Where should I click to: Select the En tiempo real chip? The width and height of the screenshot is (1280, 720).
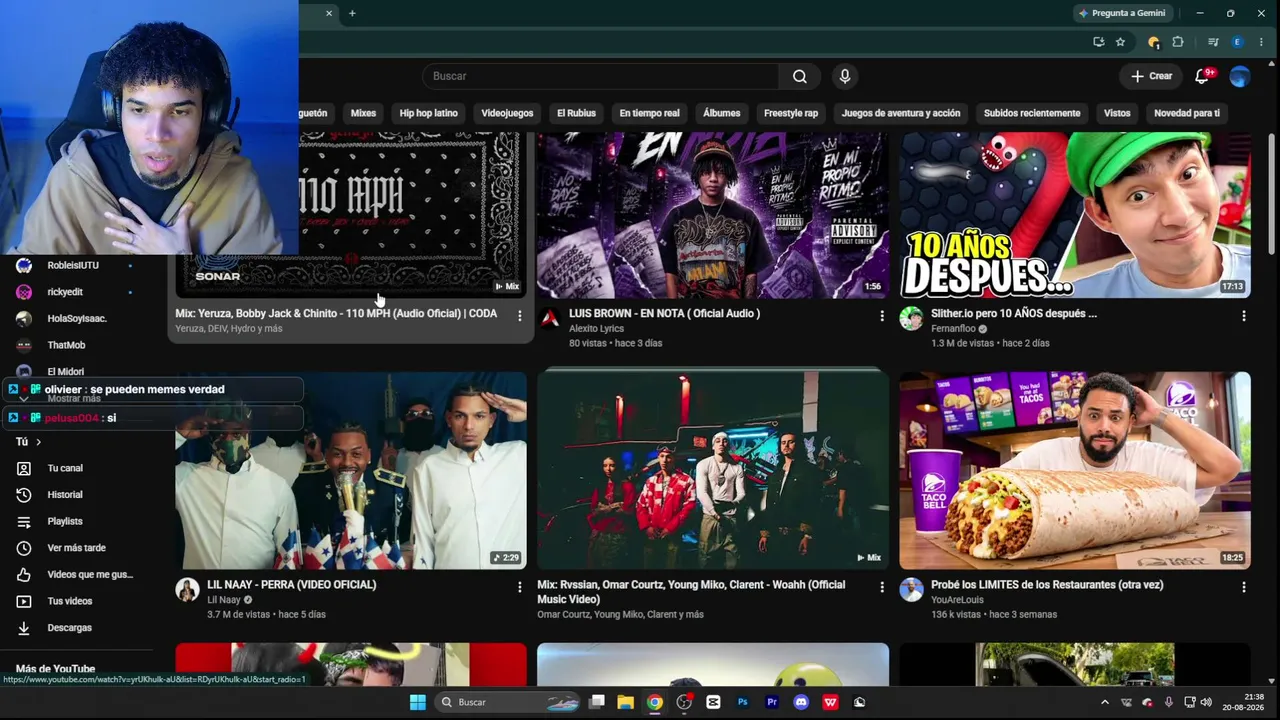click(x=649, y=113)
